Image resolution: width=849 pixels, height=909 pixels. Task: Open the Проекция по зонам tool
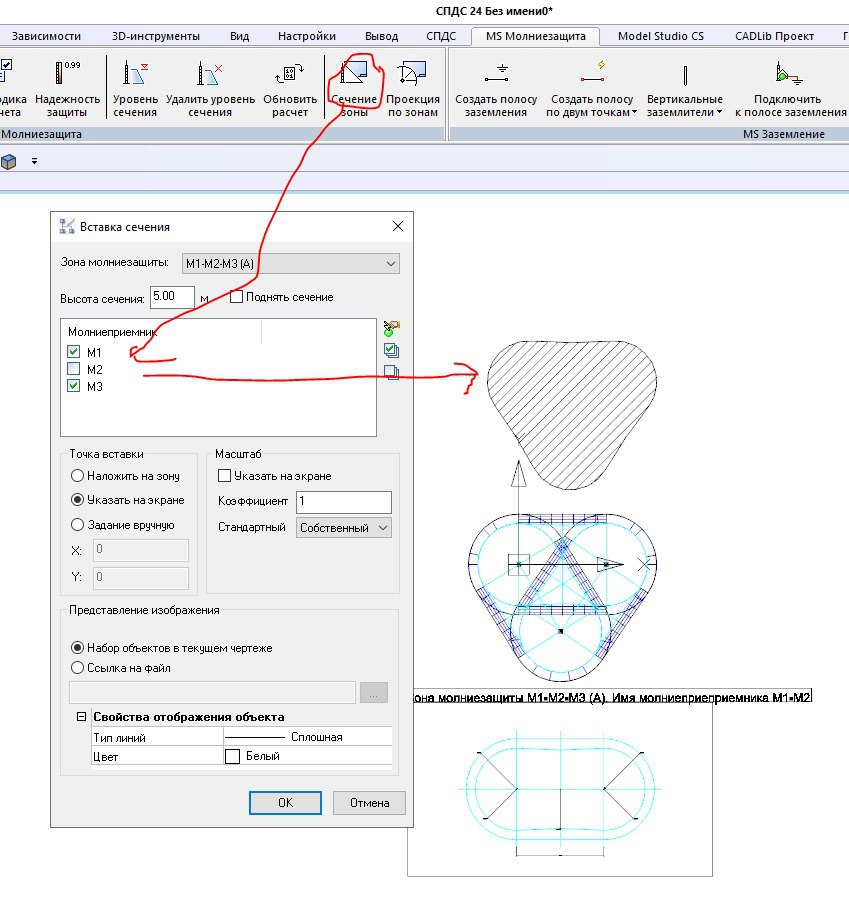pyautogui.click(x=412, y=75)
